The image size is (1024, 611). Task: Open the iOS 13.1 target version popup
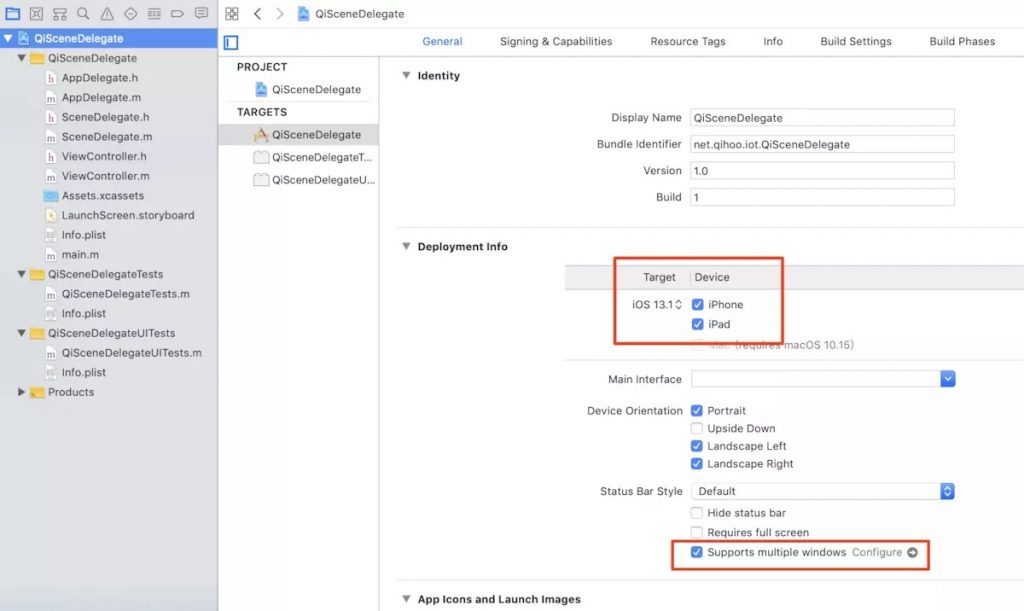coord(657,304)
